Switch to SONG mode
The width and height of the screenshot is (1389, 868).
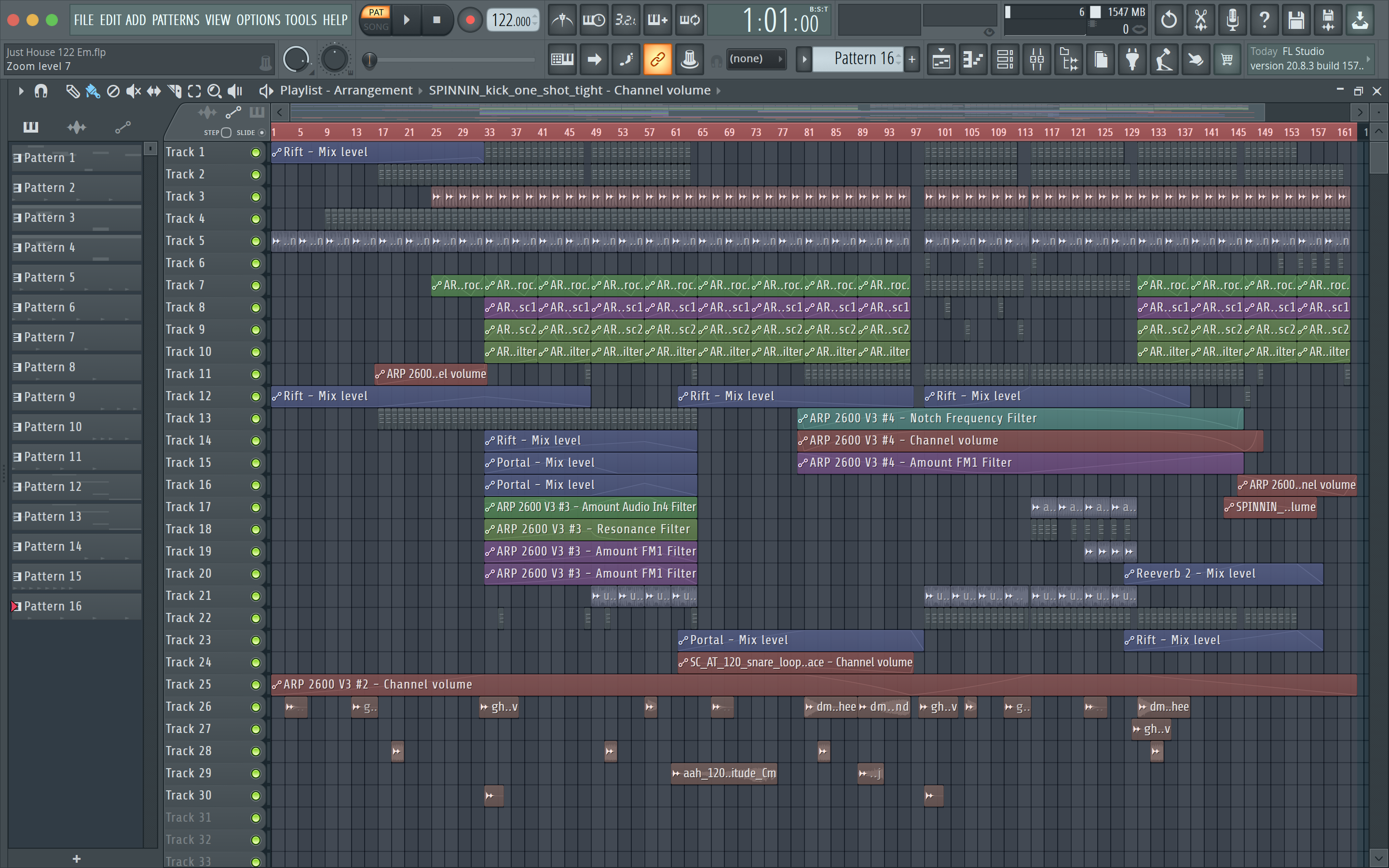point(376,27)
